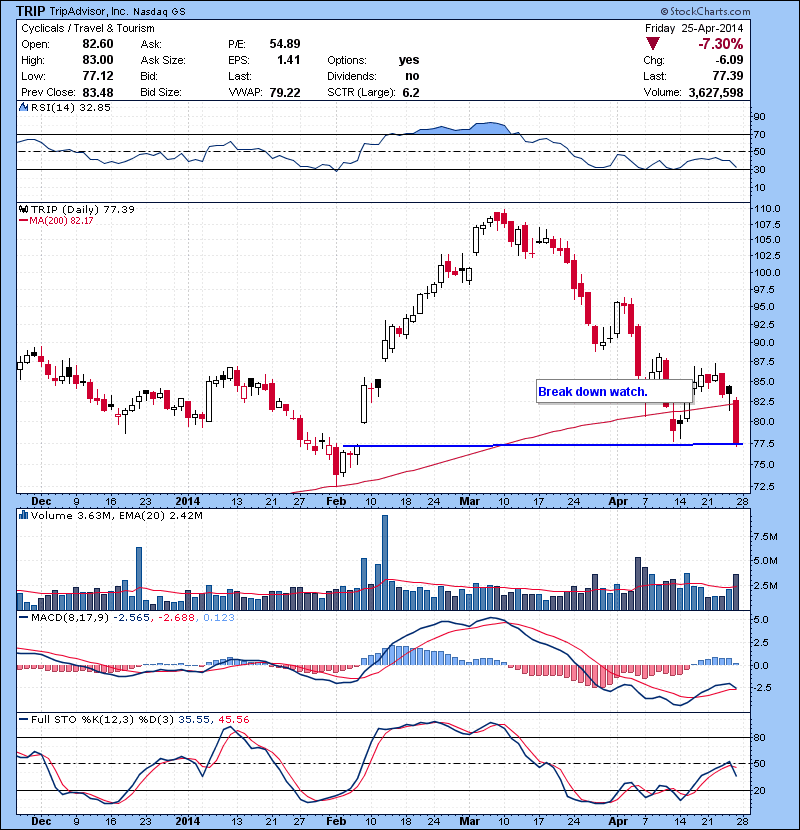The image size is (800, 830).
Task: Click the SCTR (Large) value
Action: coord(410,92)
